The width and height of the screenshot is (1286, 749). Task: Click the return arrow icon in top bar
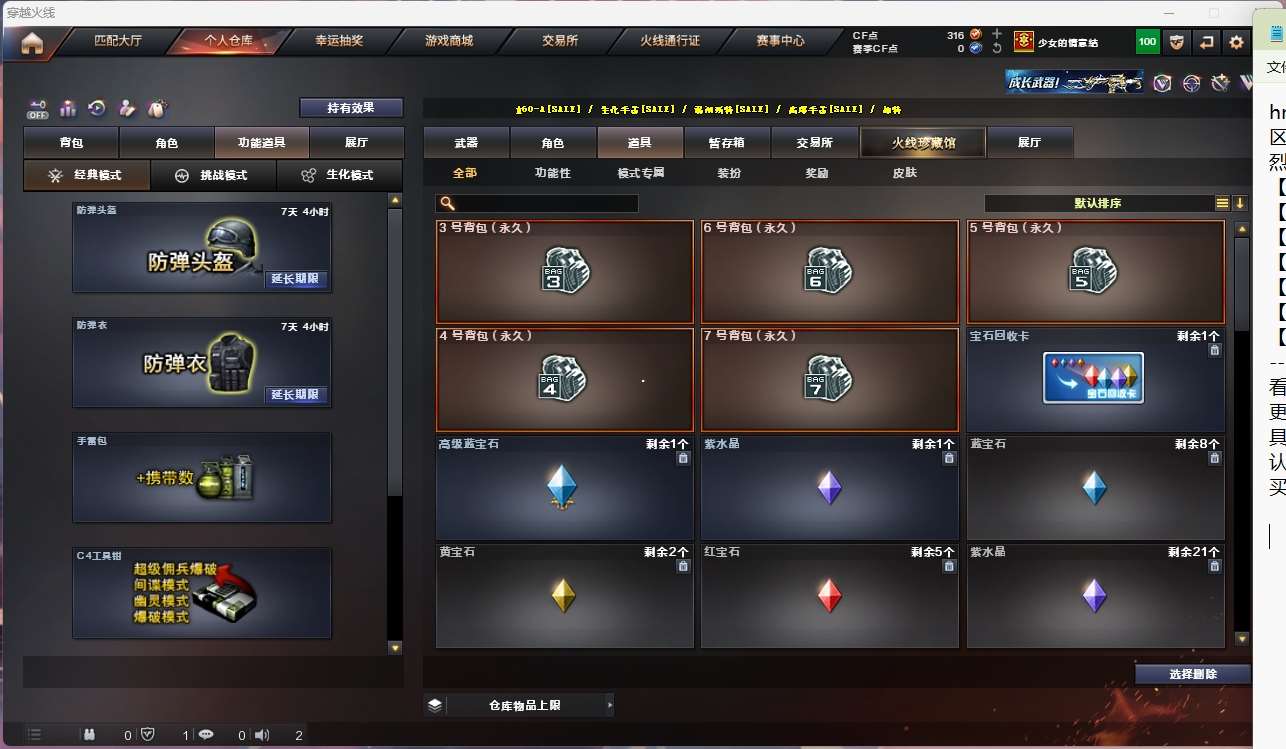[1207, 42]
